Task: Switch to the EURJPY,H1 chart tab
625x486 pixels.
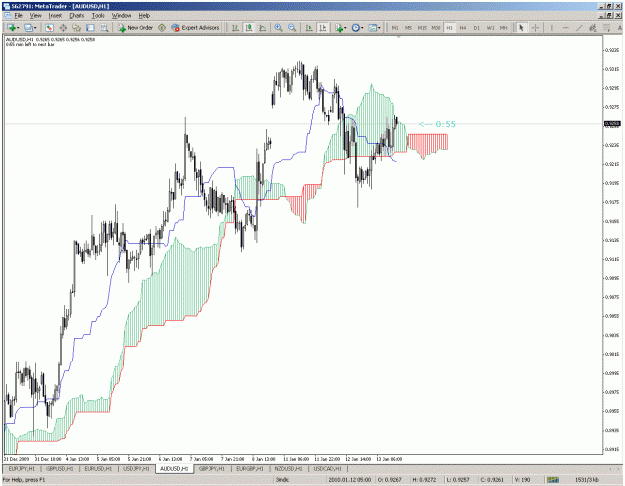Action: (x=22, y=468)
